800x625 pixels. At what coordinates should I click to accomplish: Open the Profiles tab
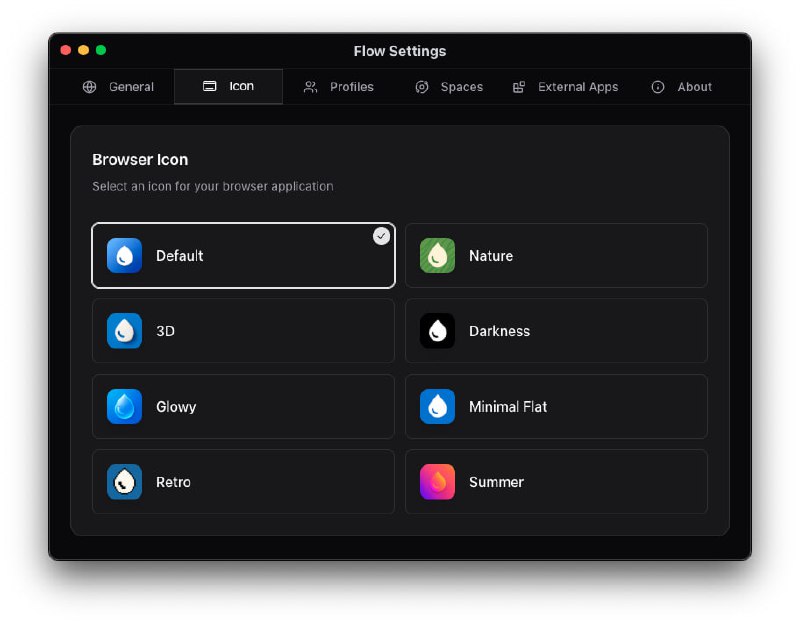pyautogui.click(x=340, y=87)
